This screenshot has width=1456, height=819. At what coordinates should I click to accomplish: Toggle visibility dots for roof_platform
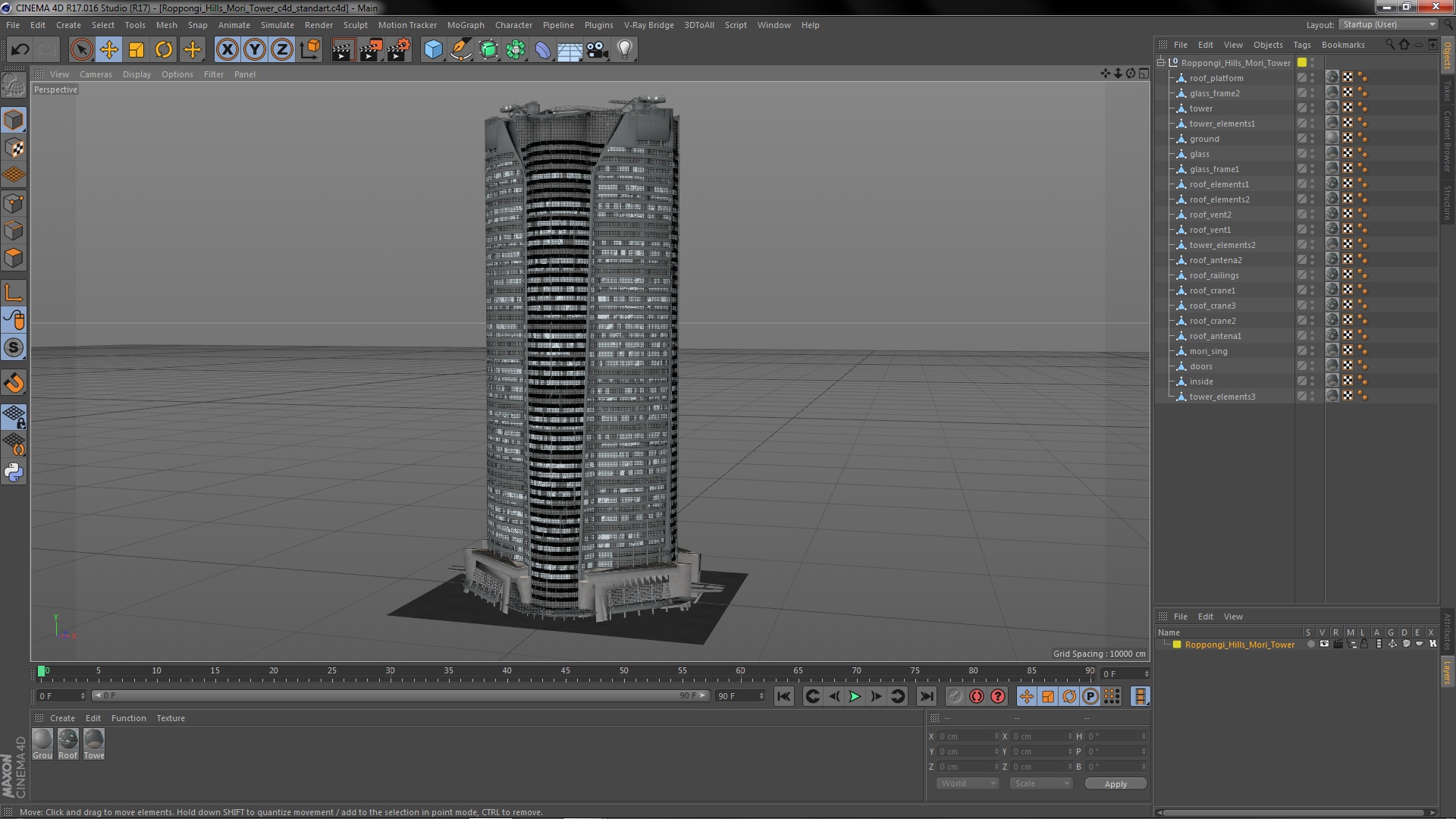pos(1313,77)
